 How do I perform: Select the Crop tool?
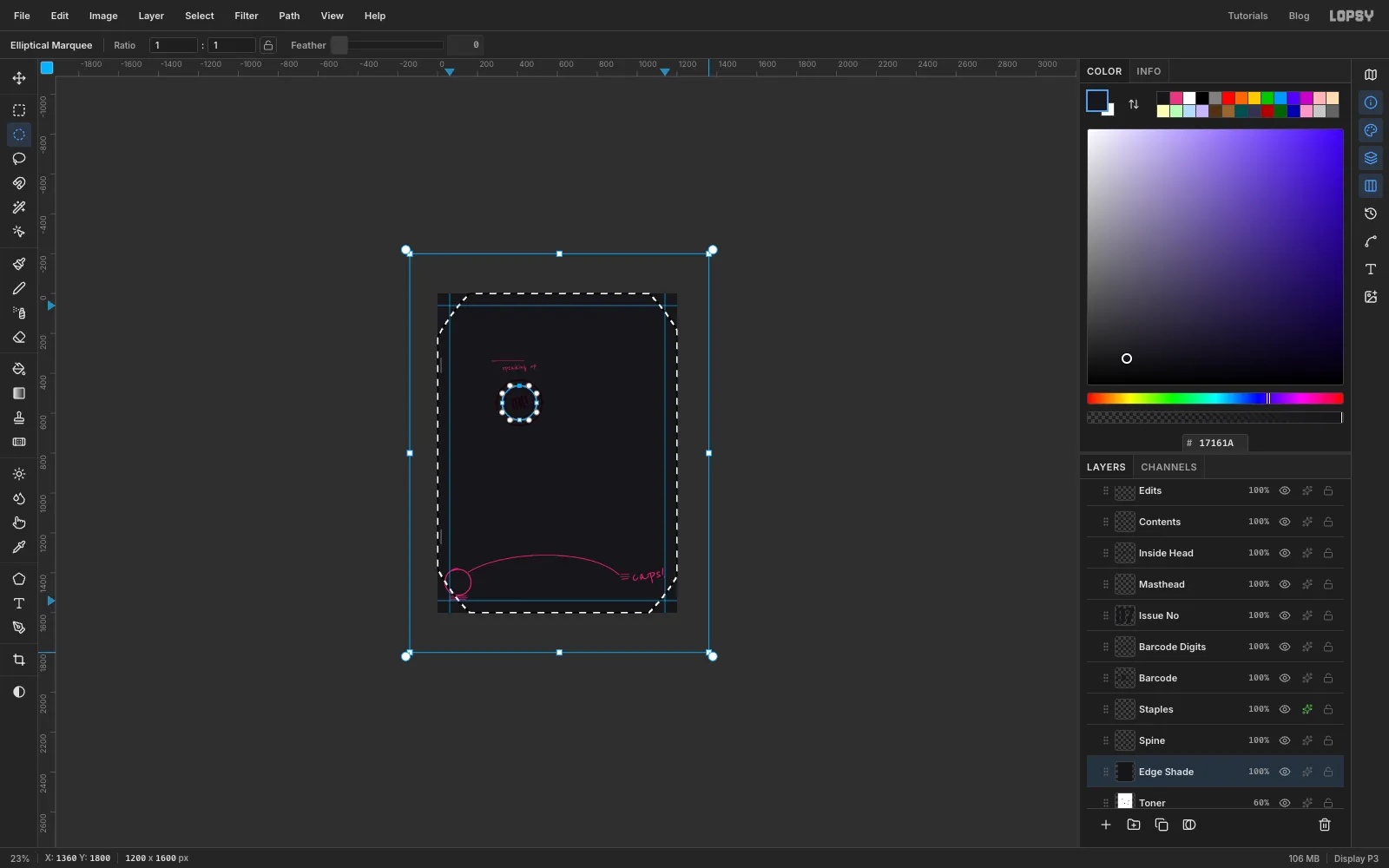(x=19, y=660)
